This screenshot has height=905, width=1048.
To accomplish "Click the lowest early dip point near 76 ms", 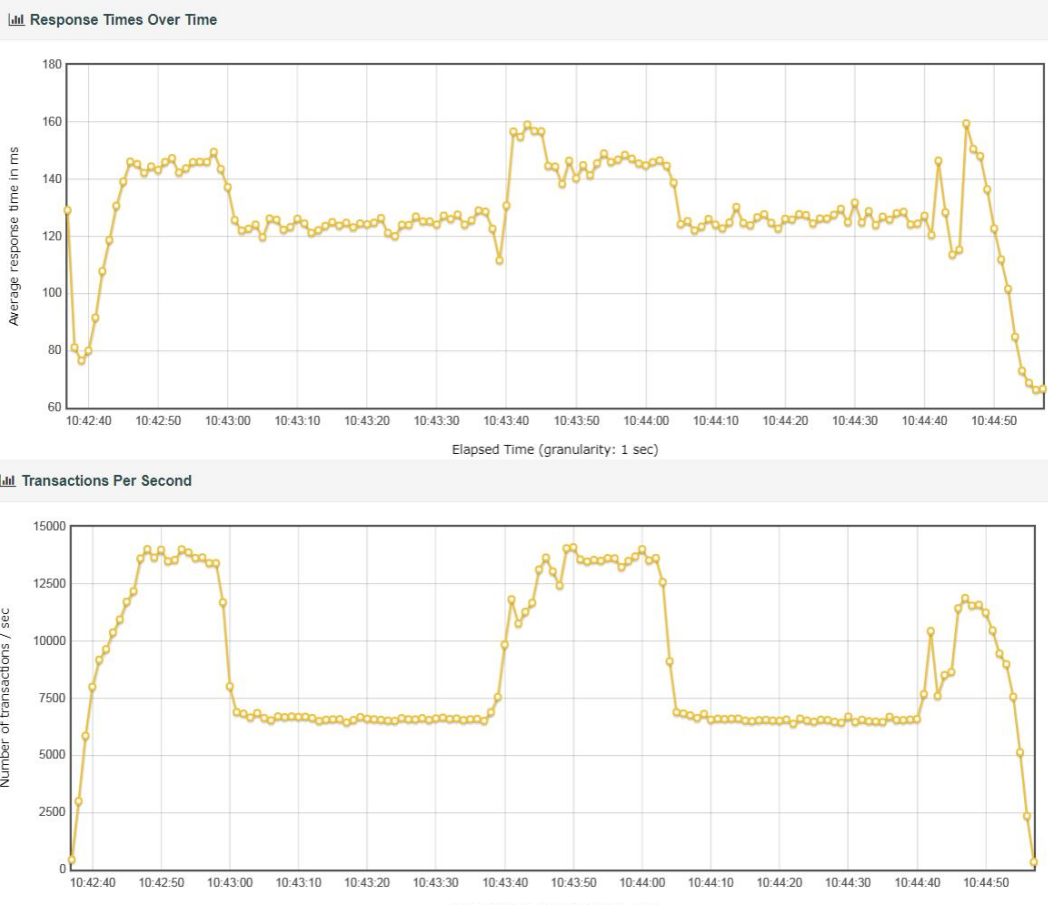I will tap(82, 360).
